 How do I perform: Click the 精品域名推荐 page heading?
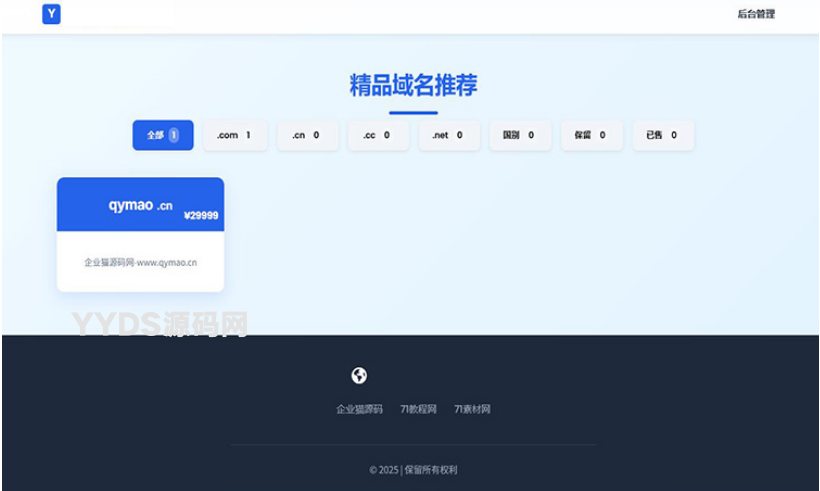click(x=413, y=85)
